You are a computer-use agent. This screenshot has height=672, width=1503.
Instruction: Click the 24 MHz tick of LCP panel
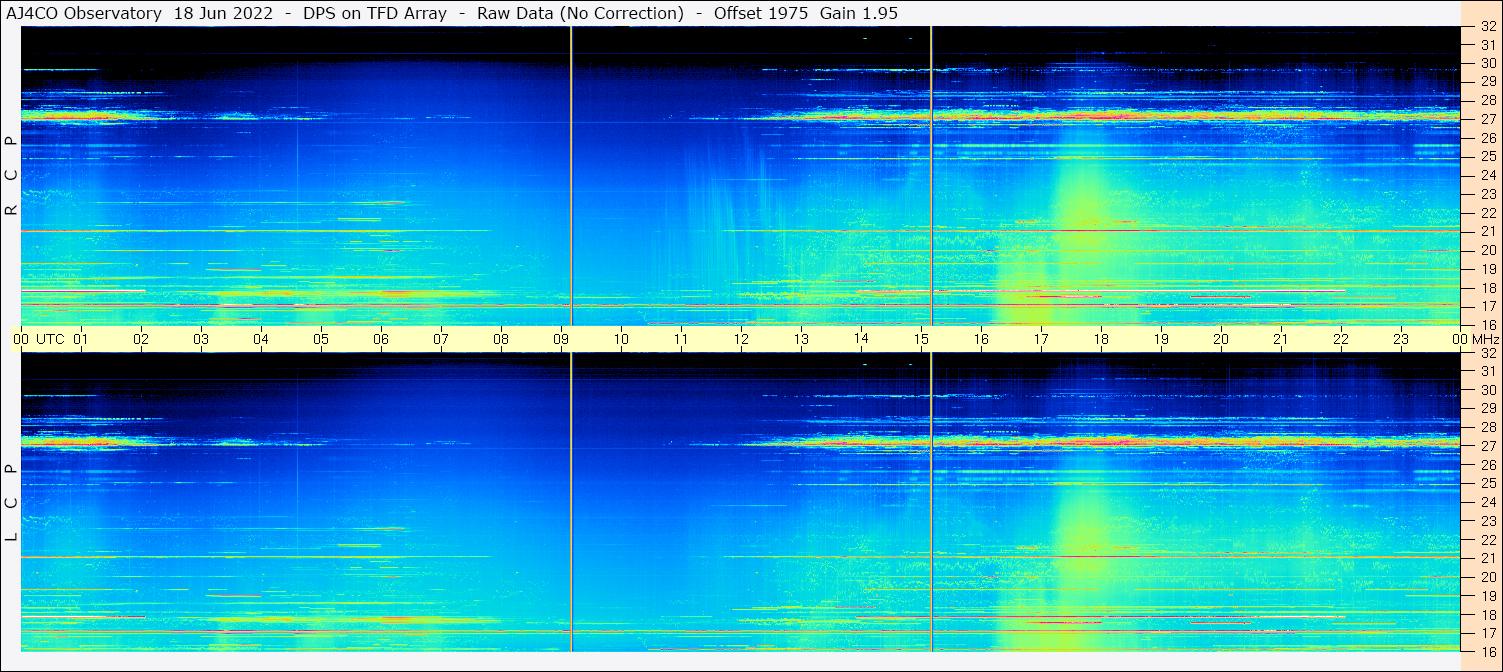click(1487, 502)
